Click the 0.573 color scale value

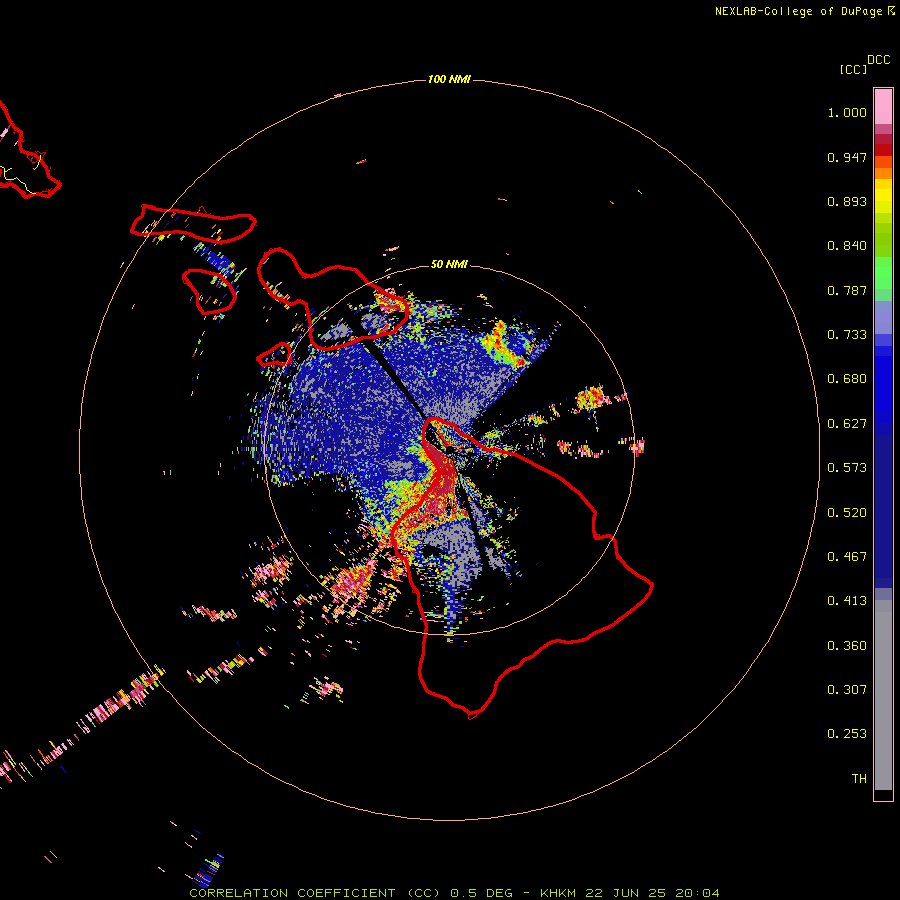847,468
